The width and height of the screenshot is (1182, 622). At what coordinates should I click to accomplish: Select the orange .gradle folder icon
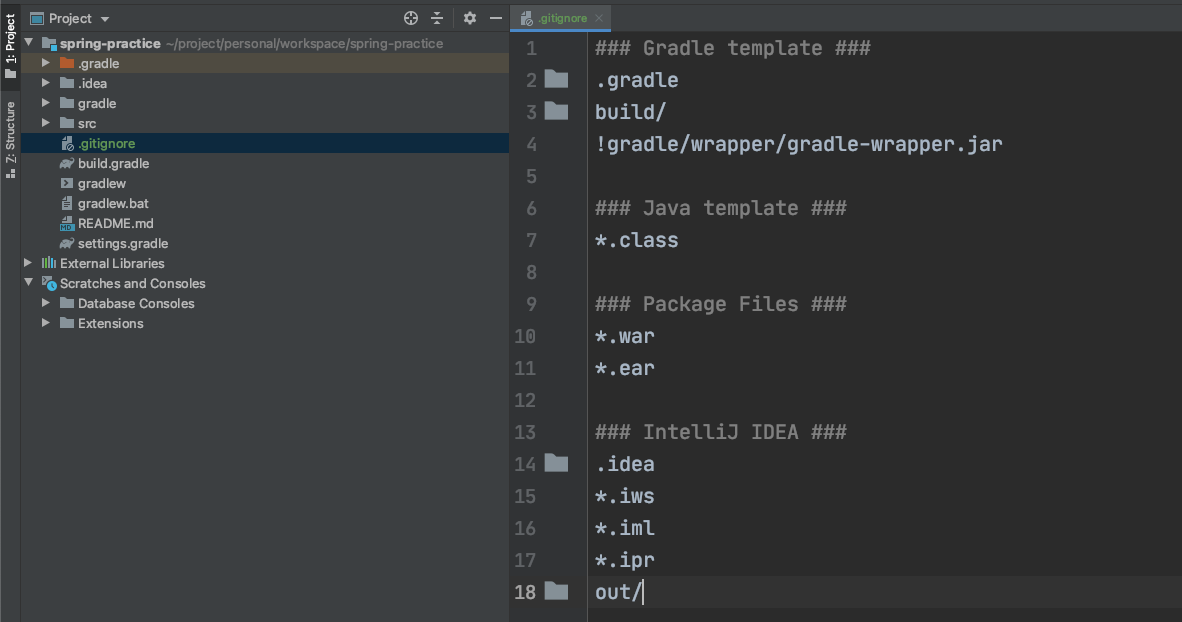pyautogui.click(x=67, y=63)
